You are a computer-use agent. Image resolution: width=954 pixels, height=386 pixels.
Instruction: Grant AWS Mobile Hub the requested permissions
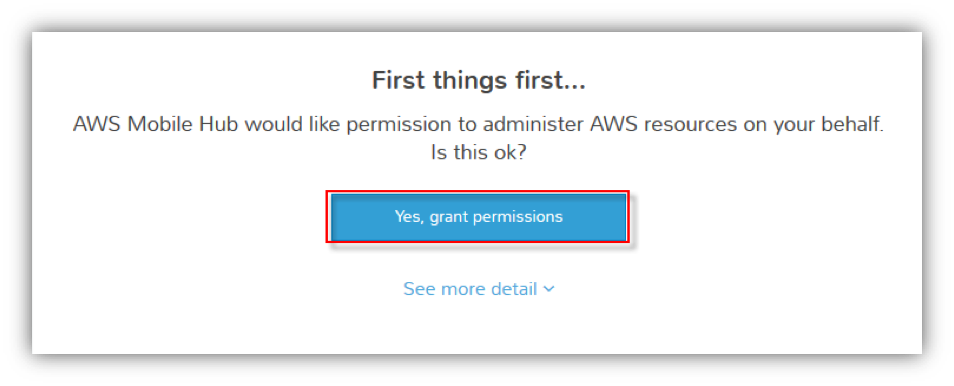[x=478, y=217]
